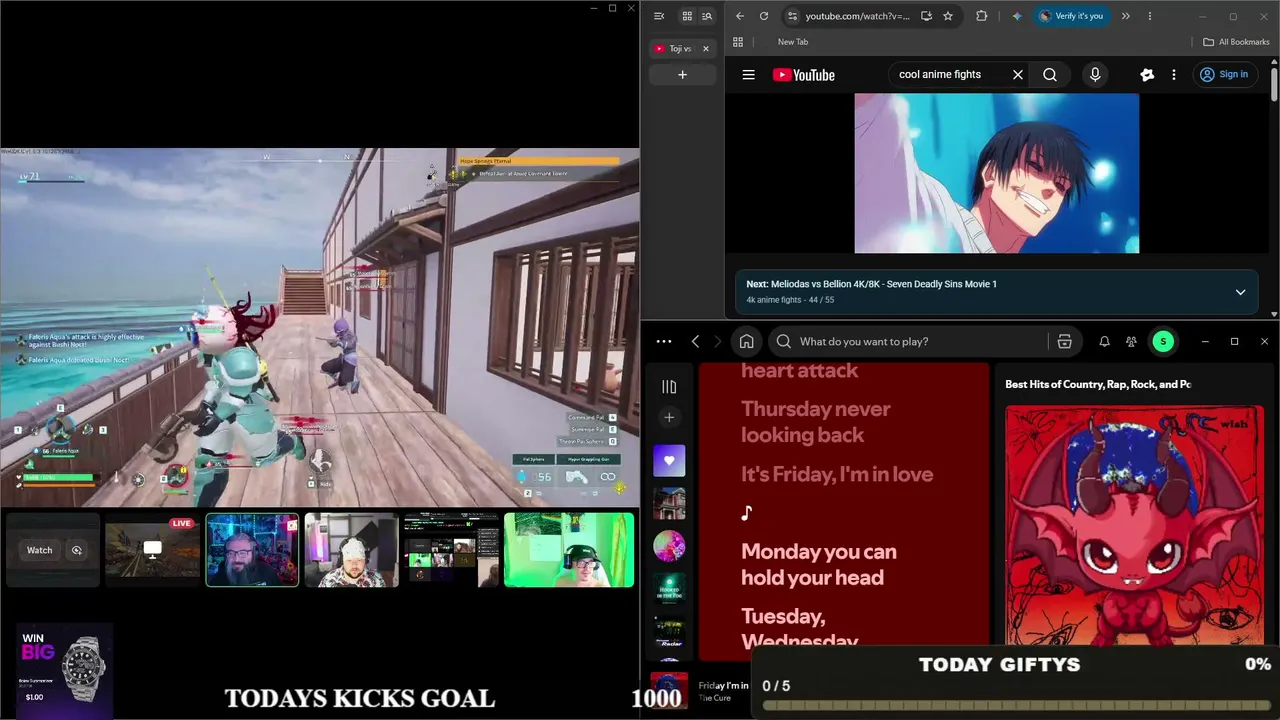Screen dimensions: 1280x720
Task: Reload the YouTube page
Action: 764,16
